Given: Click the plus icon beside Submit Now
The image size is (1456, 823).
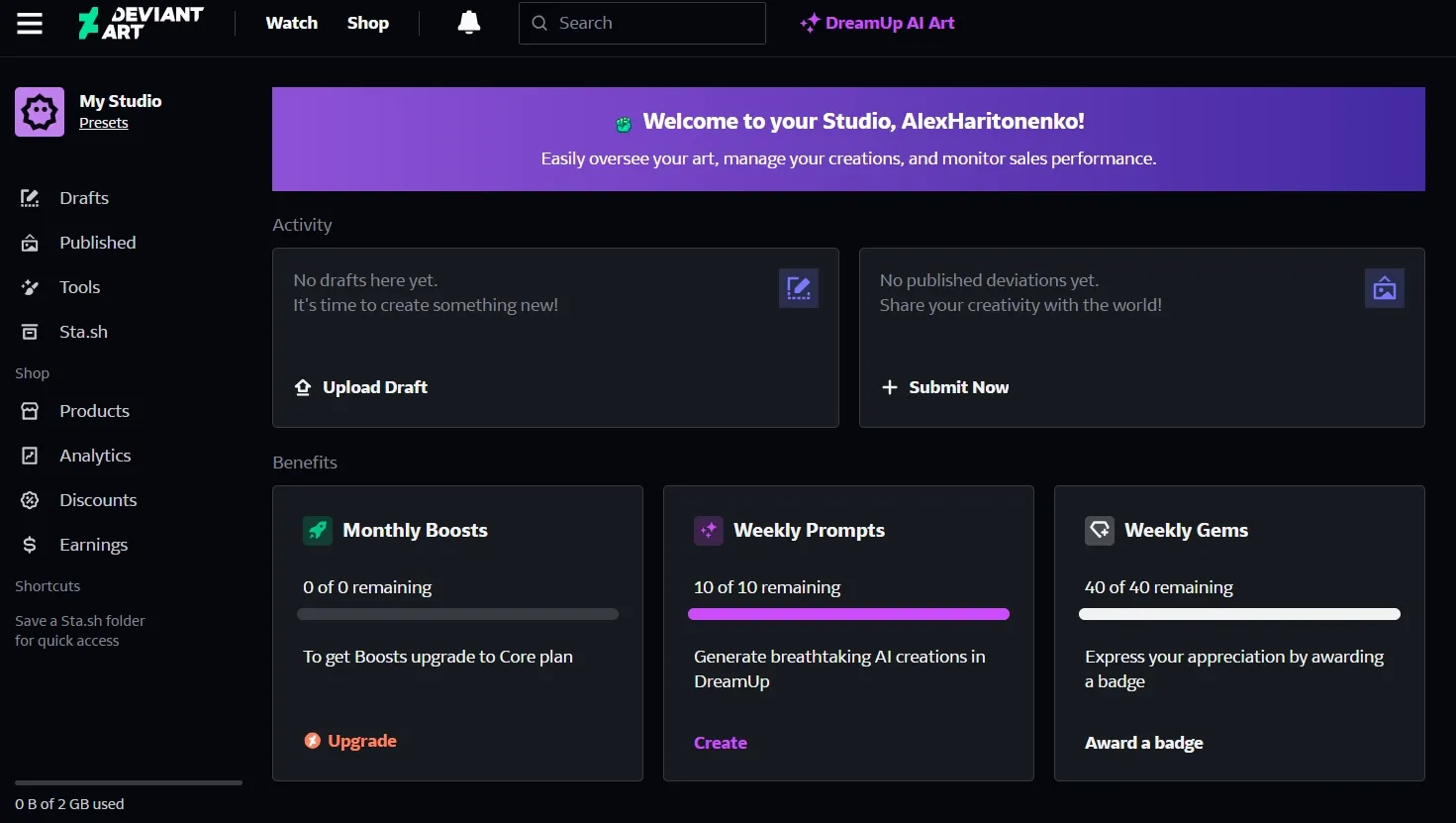Looking at the screenshot, I should click(890, 387).
